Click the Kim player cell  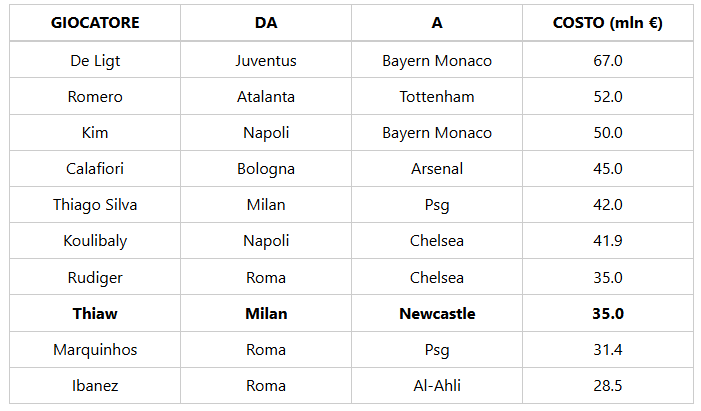point(95,133)
